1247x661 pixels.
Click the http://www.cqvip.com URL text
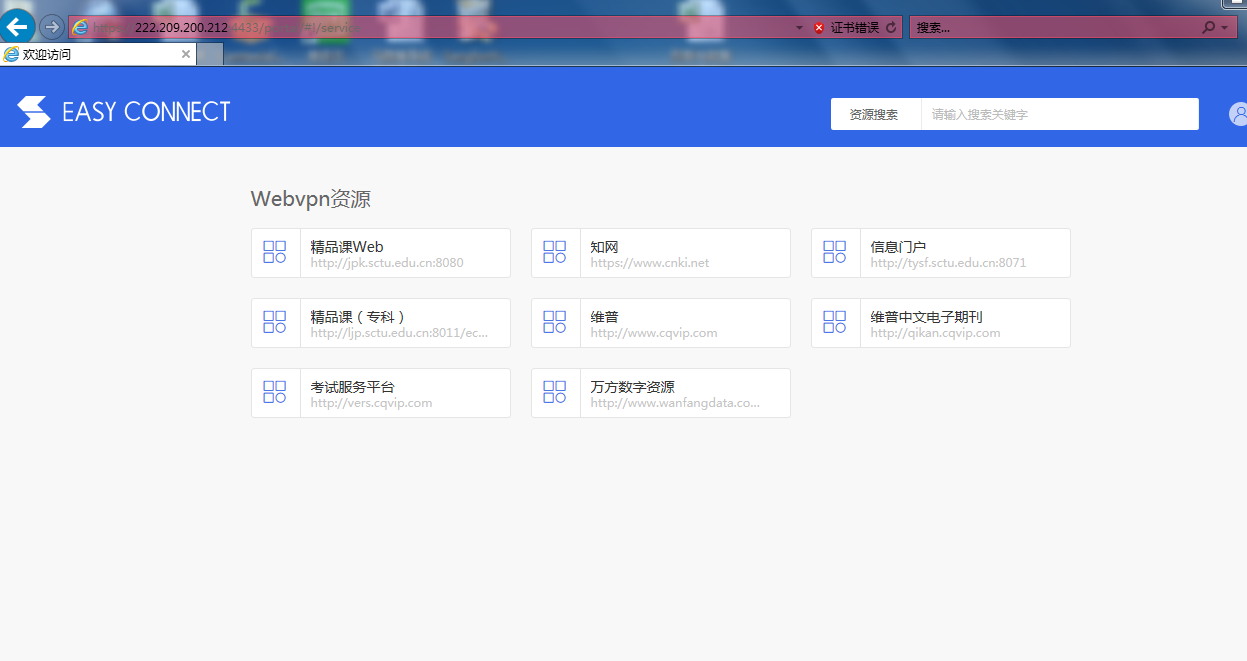pos(654,333)
